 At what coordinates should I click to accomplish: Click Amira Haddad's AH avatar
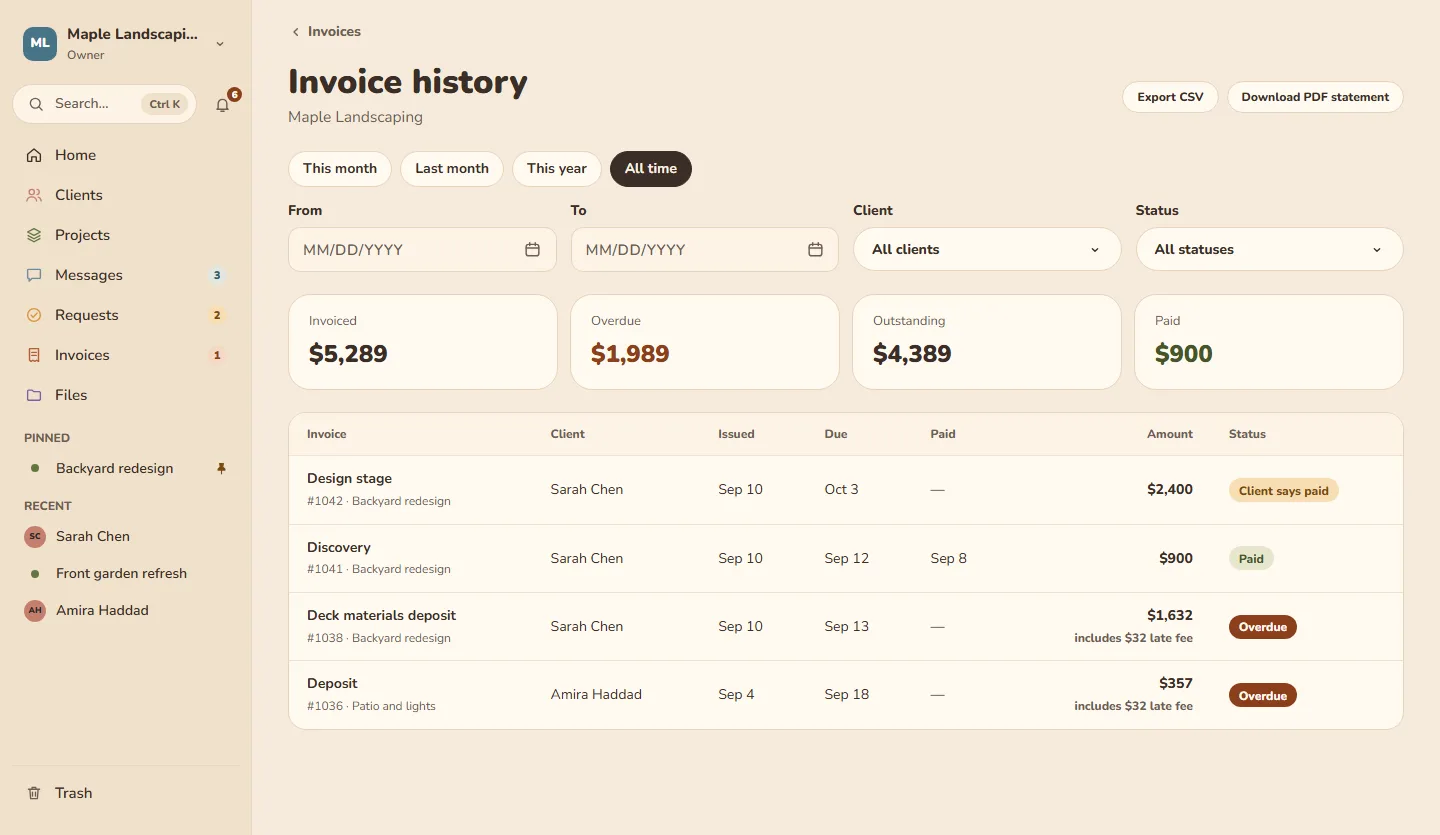[x=35, y=611]
